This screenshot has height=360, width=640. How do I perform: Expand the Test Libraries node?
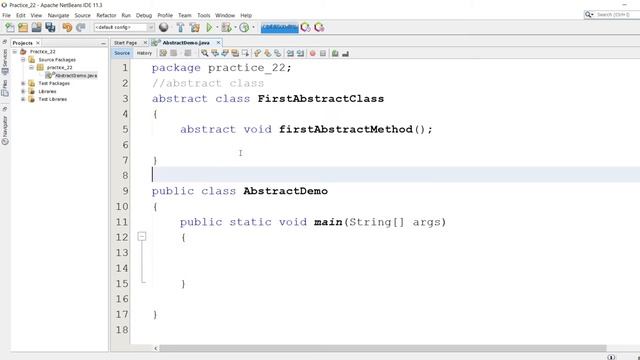point(23,99)
